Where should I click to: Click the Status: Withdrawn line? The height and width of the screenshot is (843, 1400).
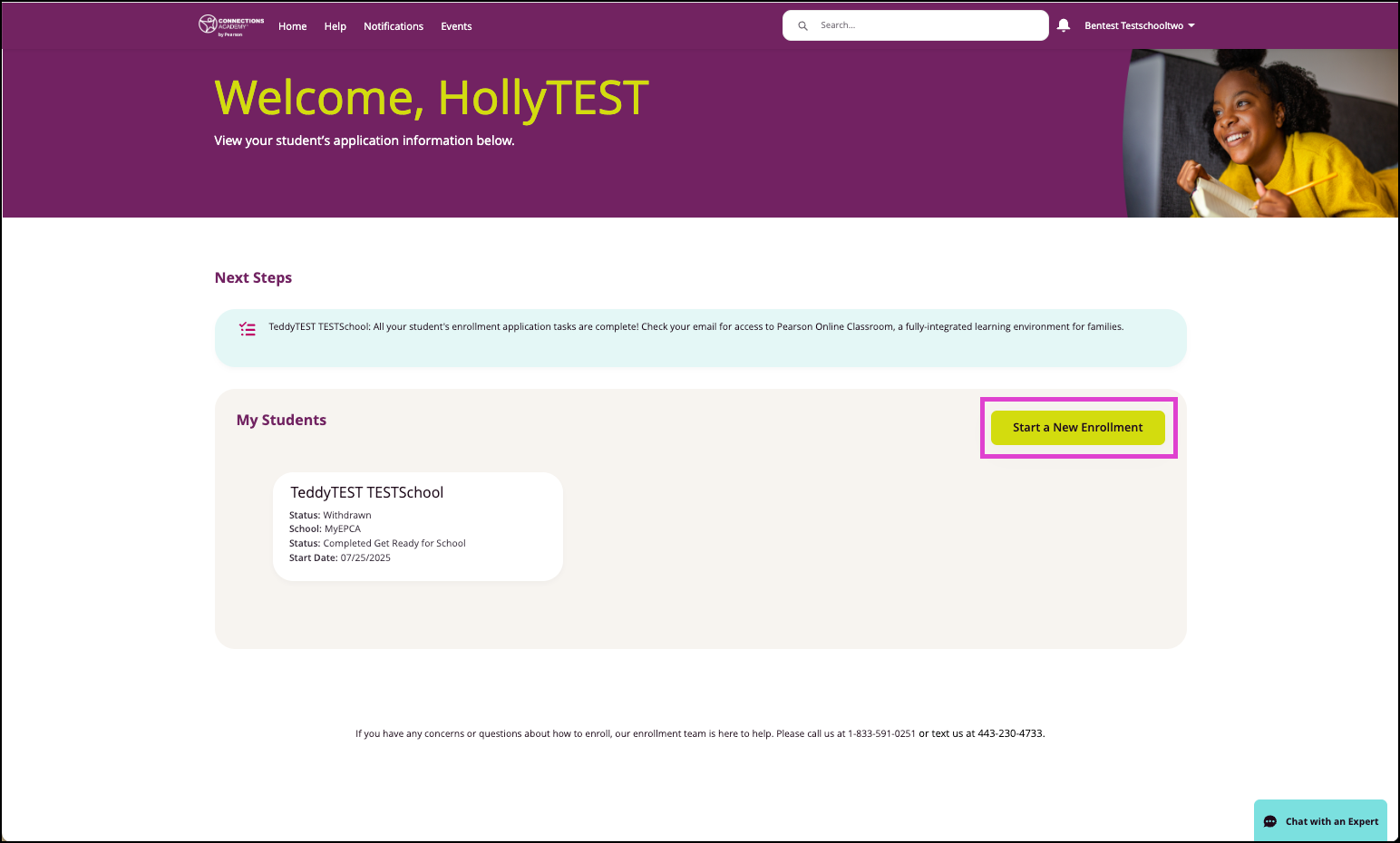(x=330, y=515)
